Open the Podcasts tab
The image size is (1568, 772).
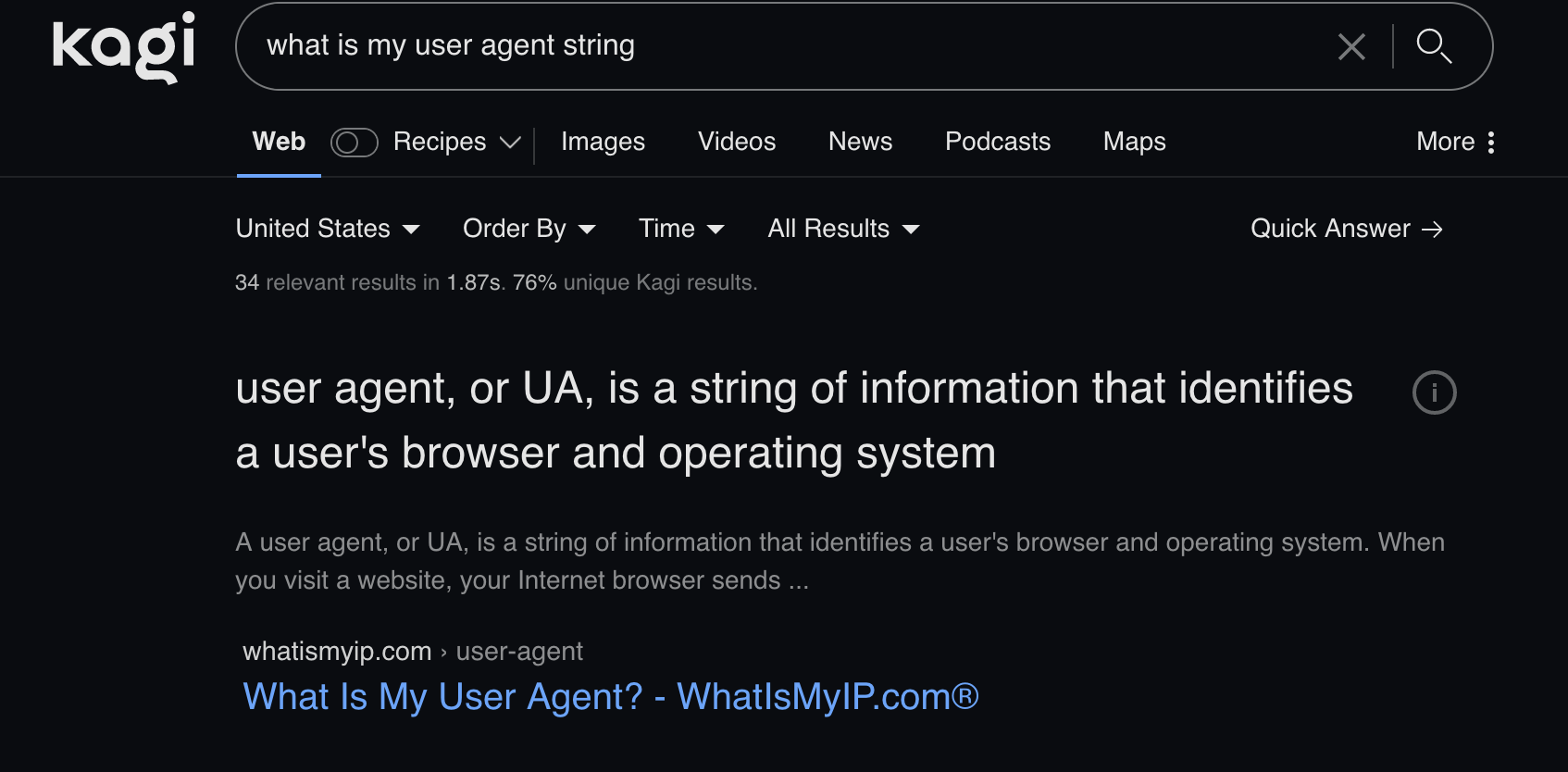(997, 142)
